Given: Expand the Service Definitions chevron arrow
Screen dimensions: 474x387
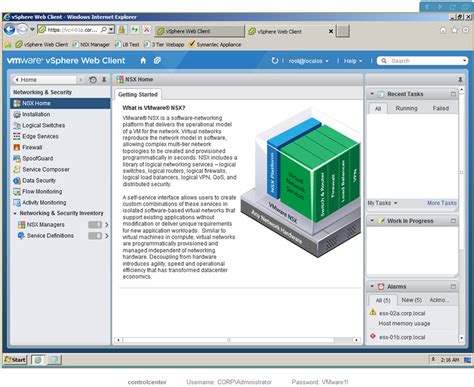Looking at the screenshot, I should (107, 236).
